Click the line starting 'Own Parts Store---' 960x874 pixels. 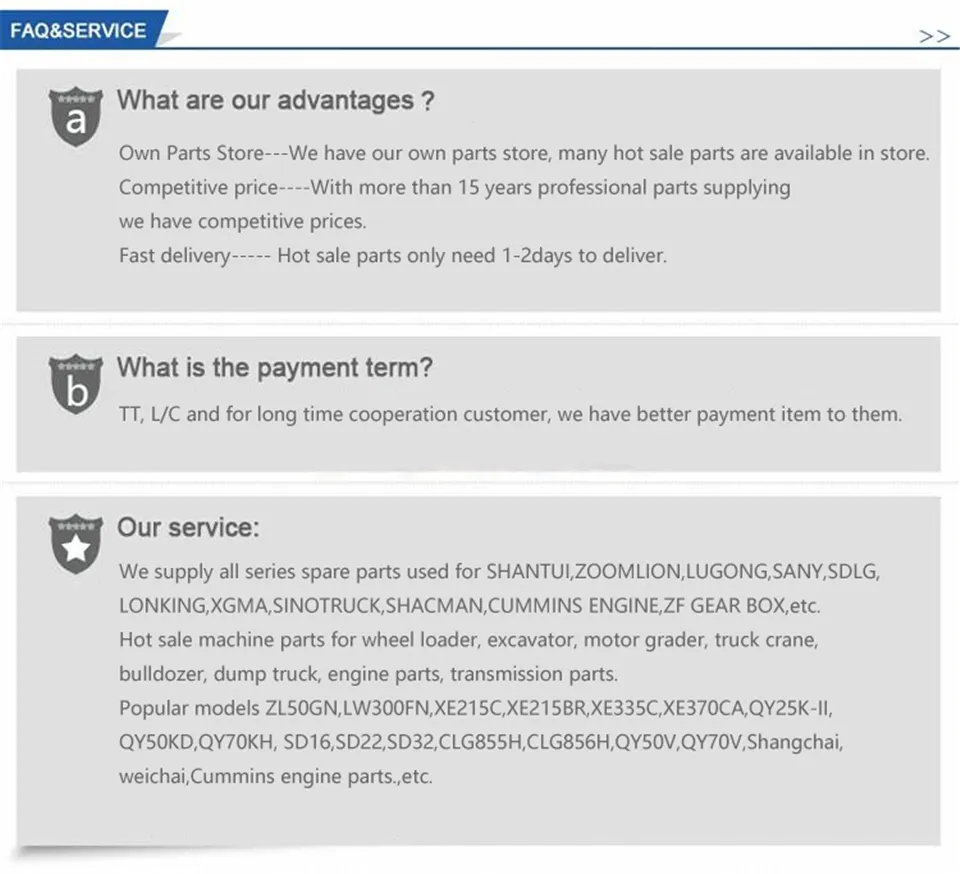[x=524, y=153]
